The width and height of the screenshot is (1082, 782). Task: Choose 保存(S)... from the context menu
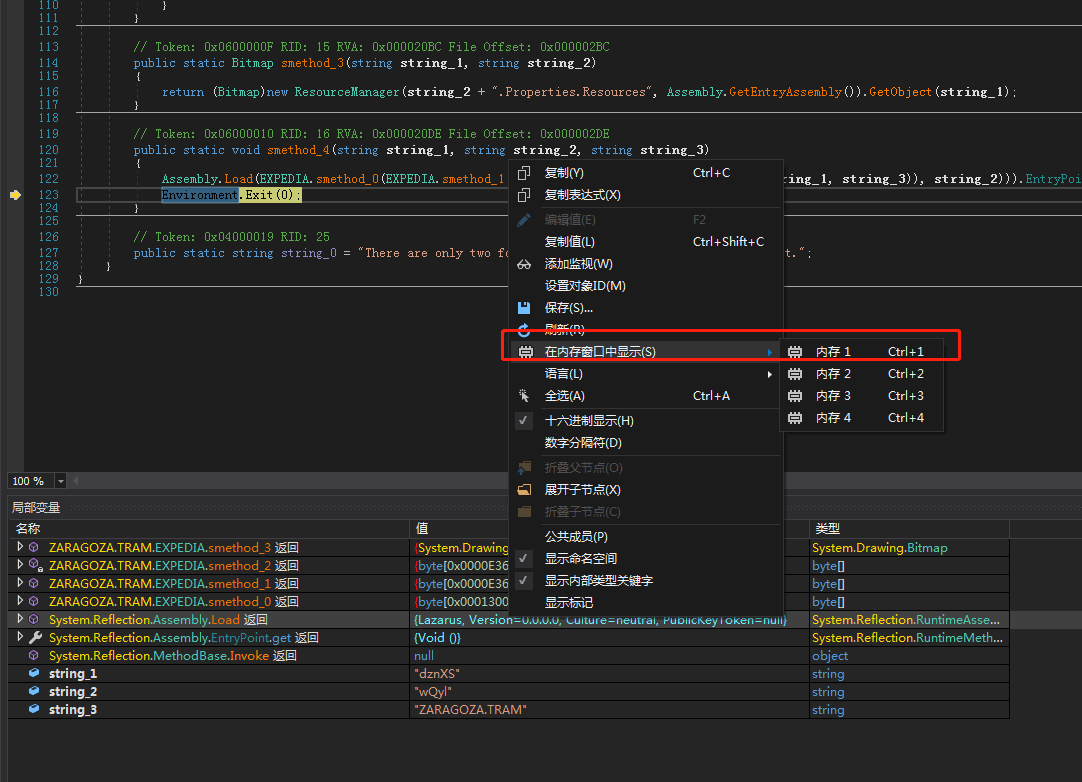[646, 308]
